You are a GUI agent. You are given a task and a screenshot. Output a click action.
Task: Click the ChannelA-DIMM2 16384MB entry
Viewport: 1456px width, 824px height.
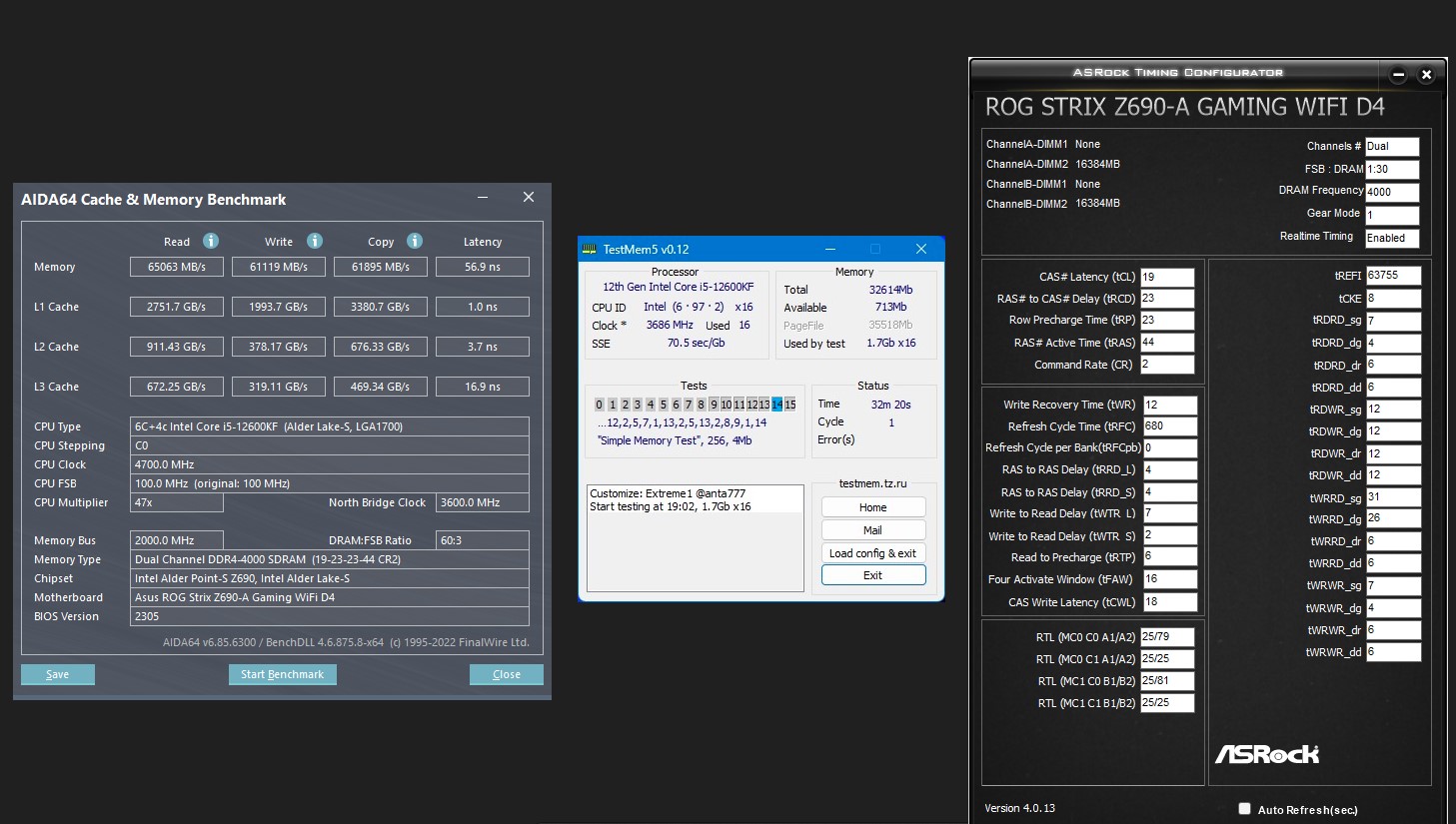click(1053, 164)
